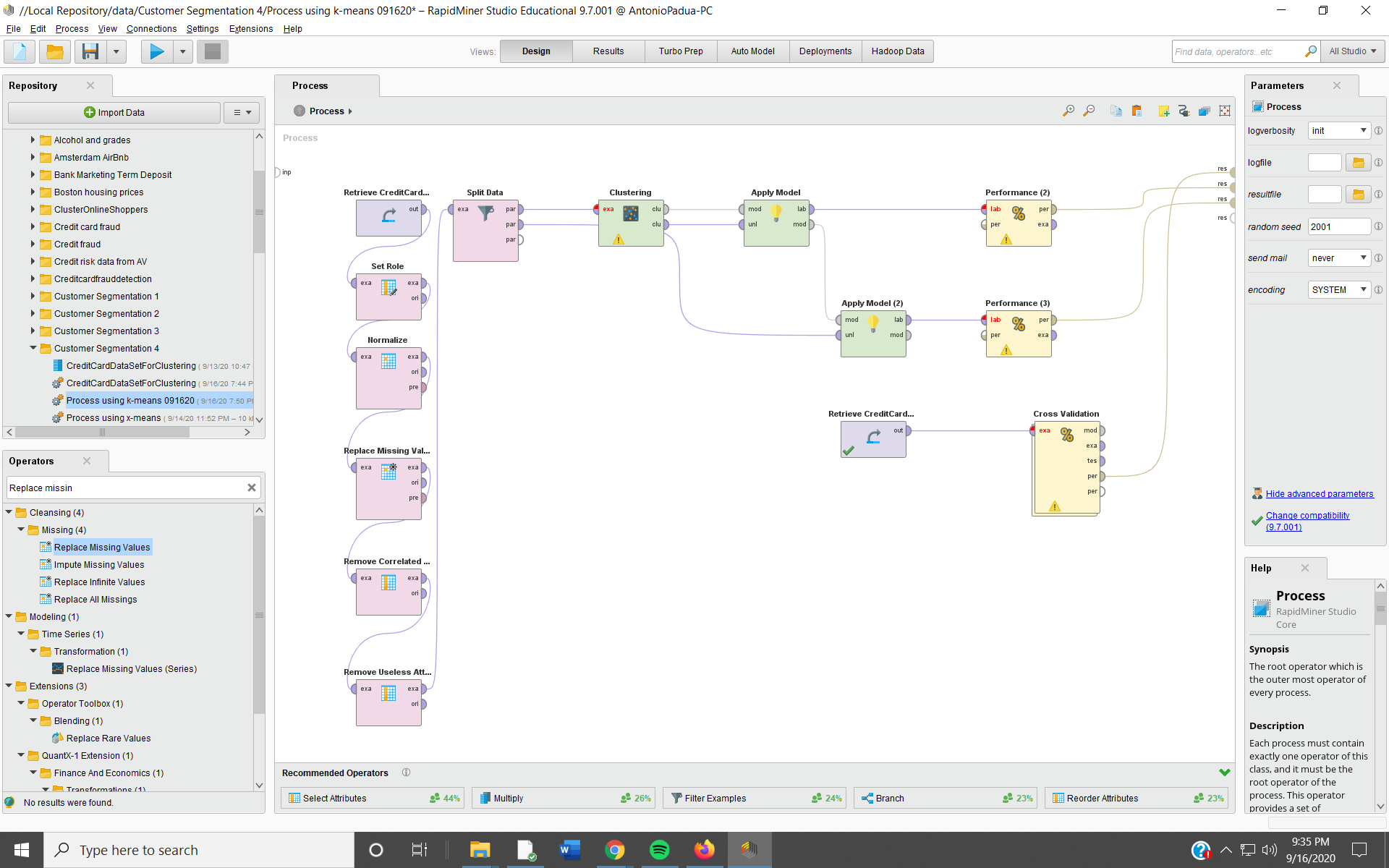Open the send mail dropdown
Image resolution: width=1389 pixels, height=868 pixels.
click(1338, 258)
